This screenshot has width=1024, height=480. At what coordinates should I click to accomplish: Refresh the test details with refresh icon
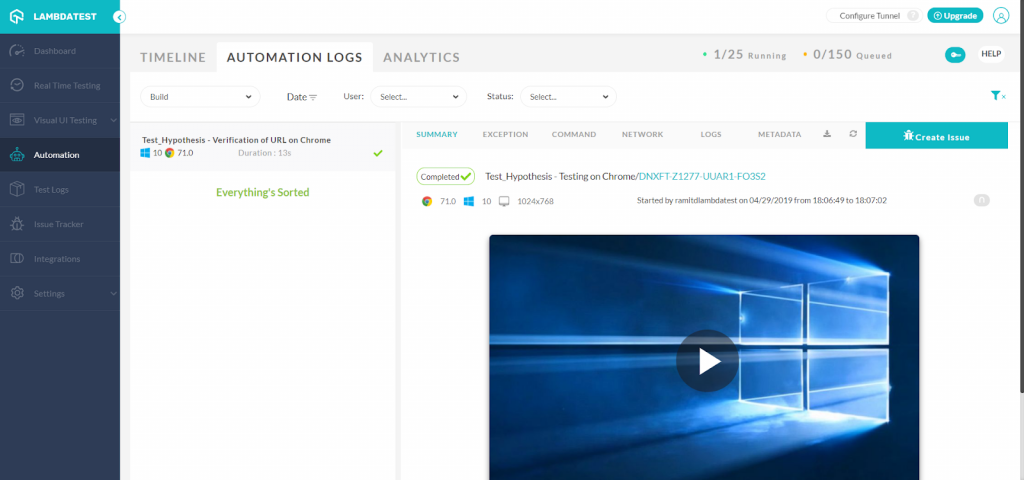click(852, 134)
